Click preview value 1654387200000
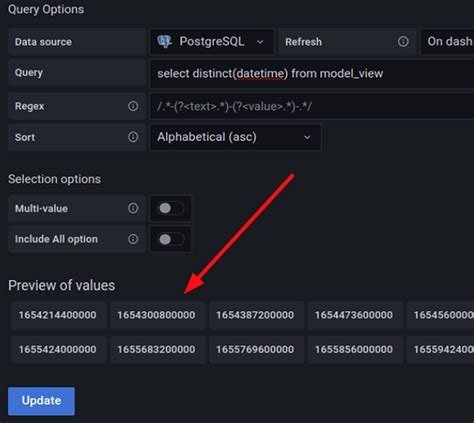This screenshot has width=474, height=423. click(256, 315)
